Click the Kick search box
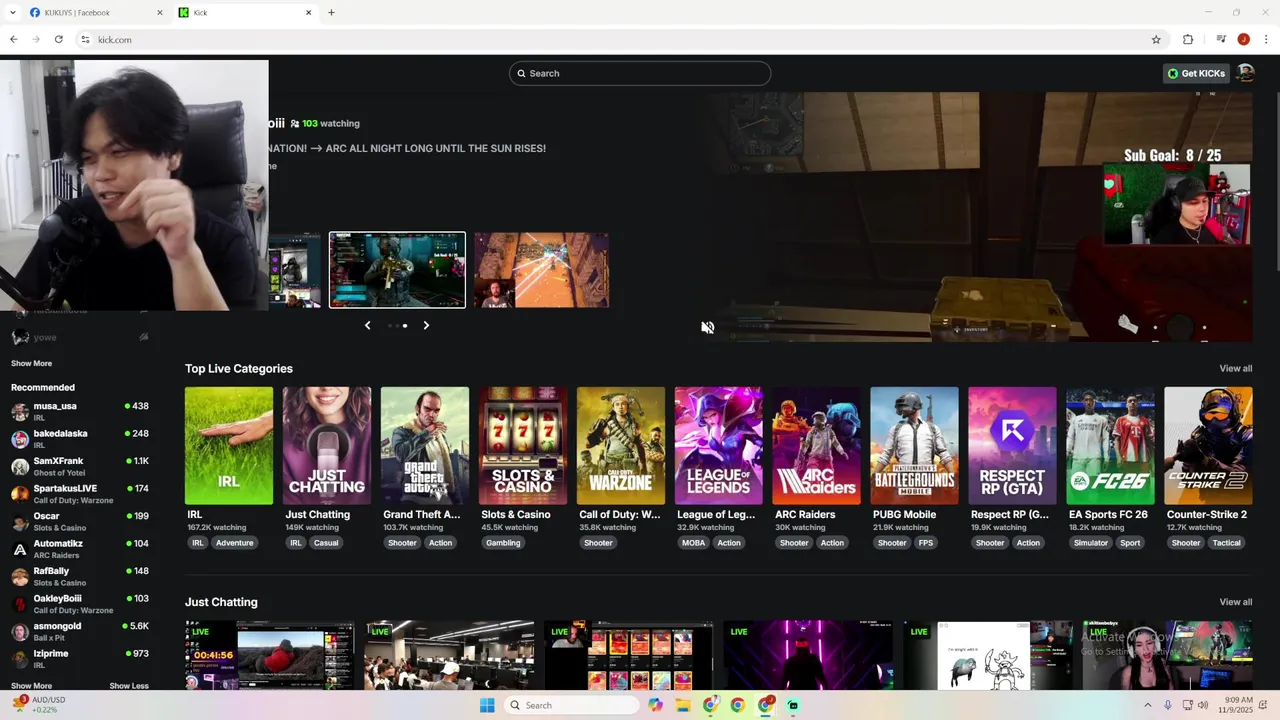Viewport: 1280px width, 720px height. pyautogui.click(x=640, y=73)
